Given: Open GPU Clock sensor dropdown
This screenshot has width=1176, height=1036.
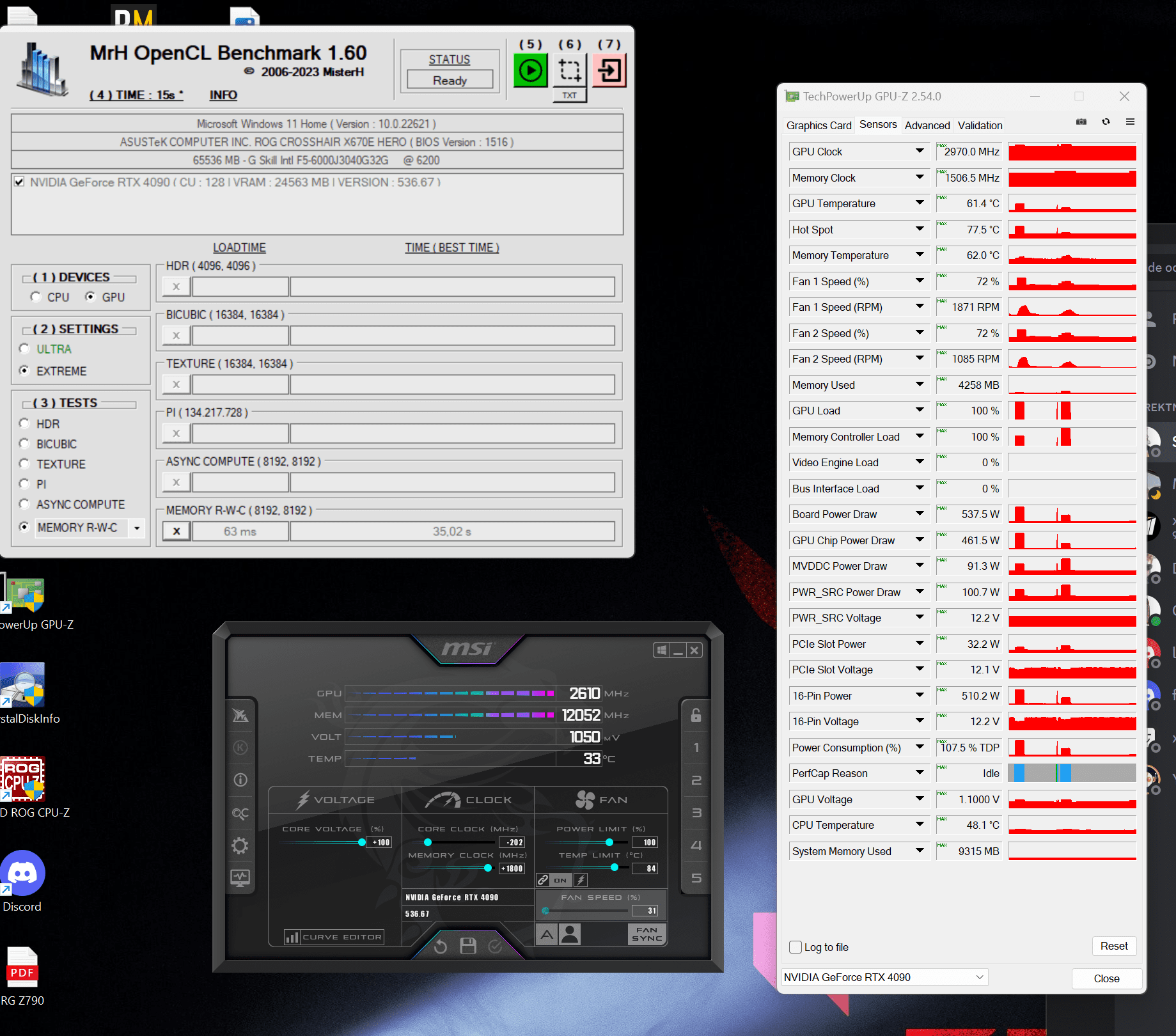Looking at the screenshot, I should click(920, 152).
